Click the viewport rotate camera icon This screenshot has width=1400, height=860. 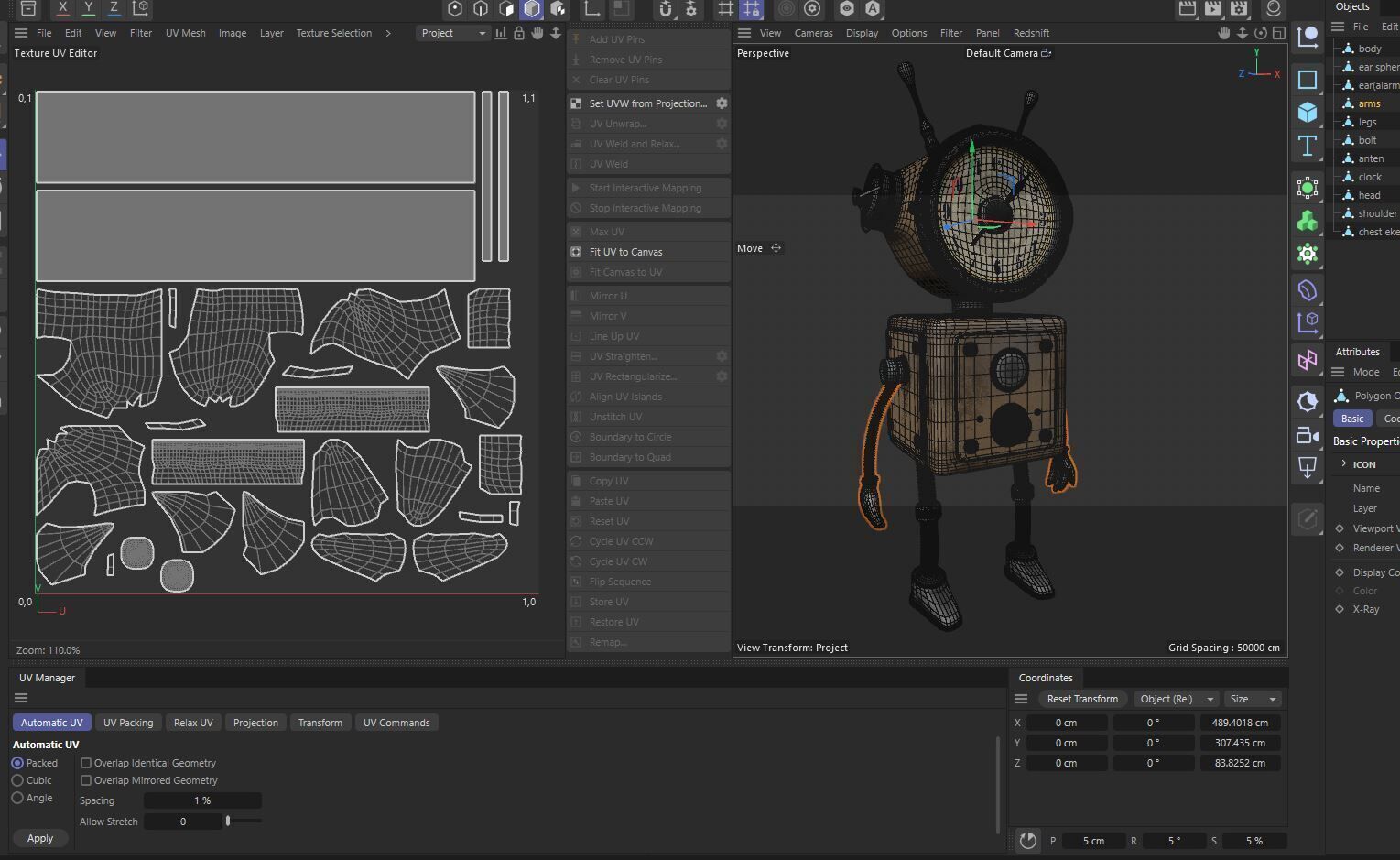coord(1261,33)
